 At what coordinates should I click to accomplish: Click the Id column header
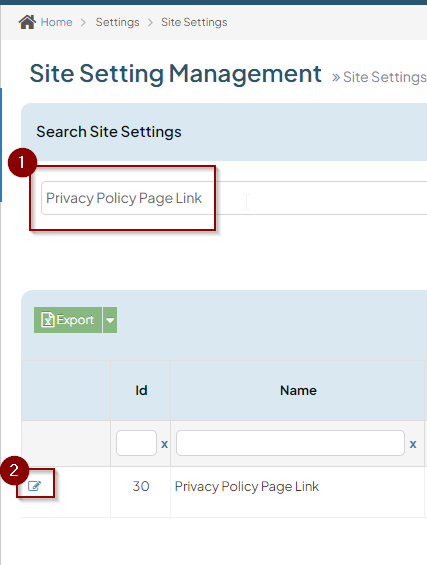[141, 391]
